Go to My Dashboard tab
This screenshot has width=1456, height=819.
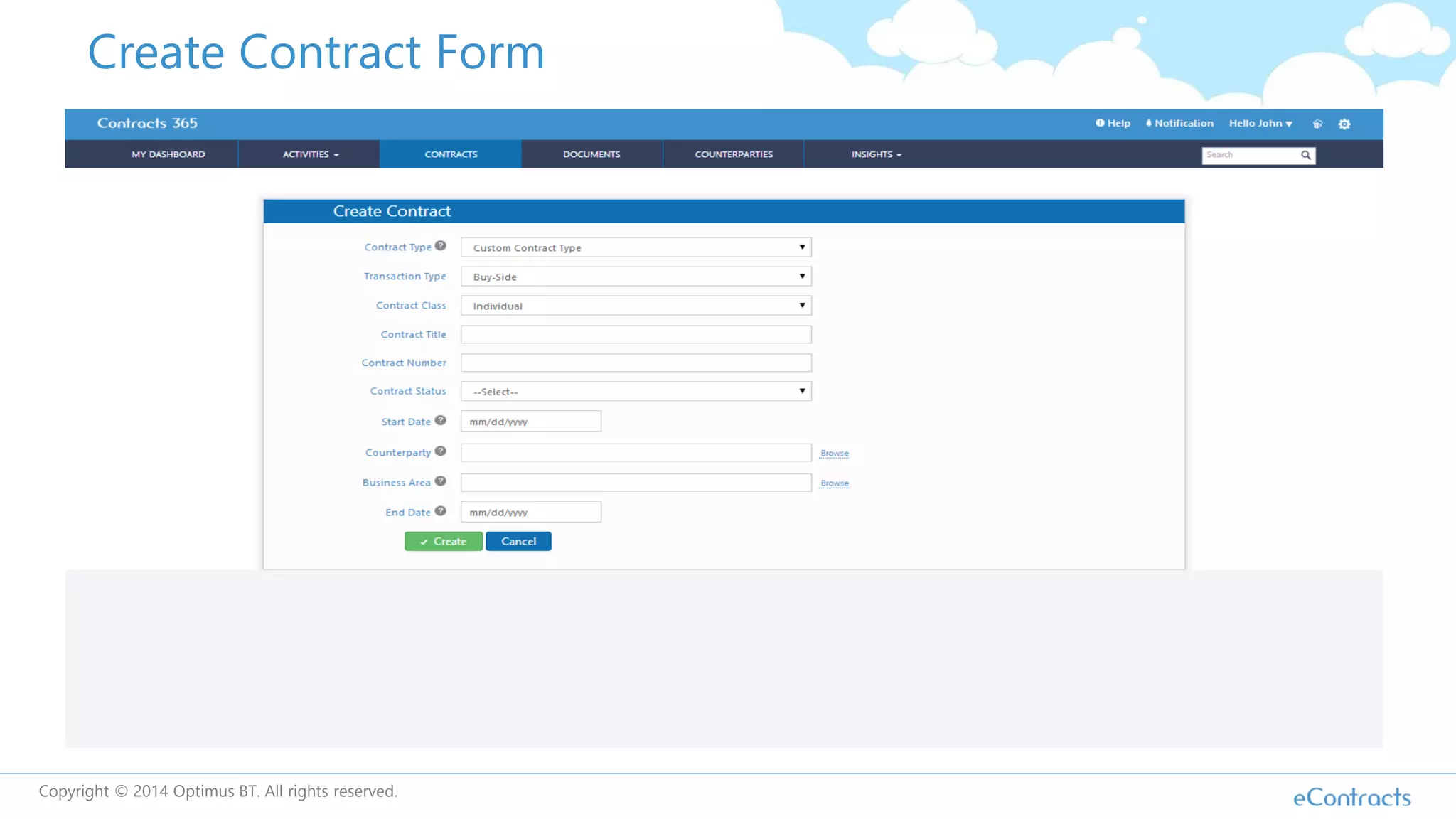coord(168,154)
